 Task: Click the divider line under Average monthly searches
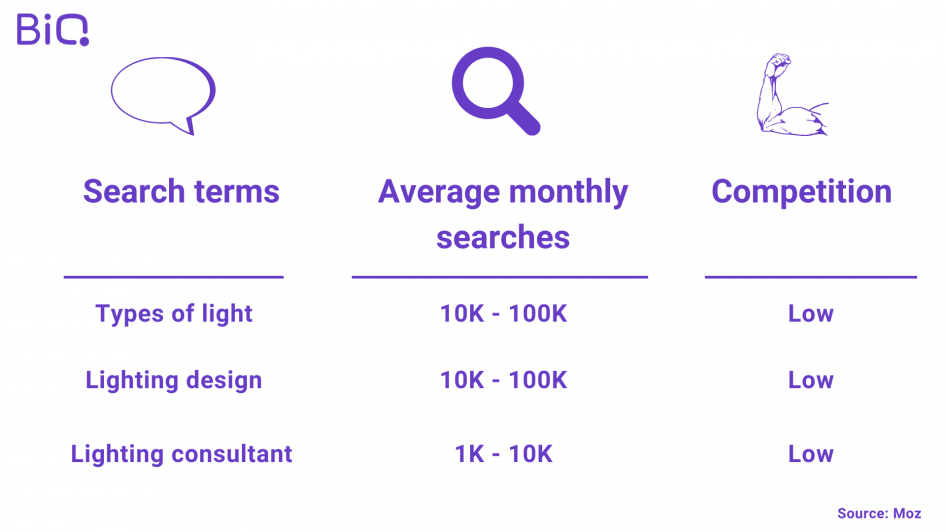(500, 277)
